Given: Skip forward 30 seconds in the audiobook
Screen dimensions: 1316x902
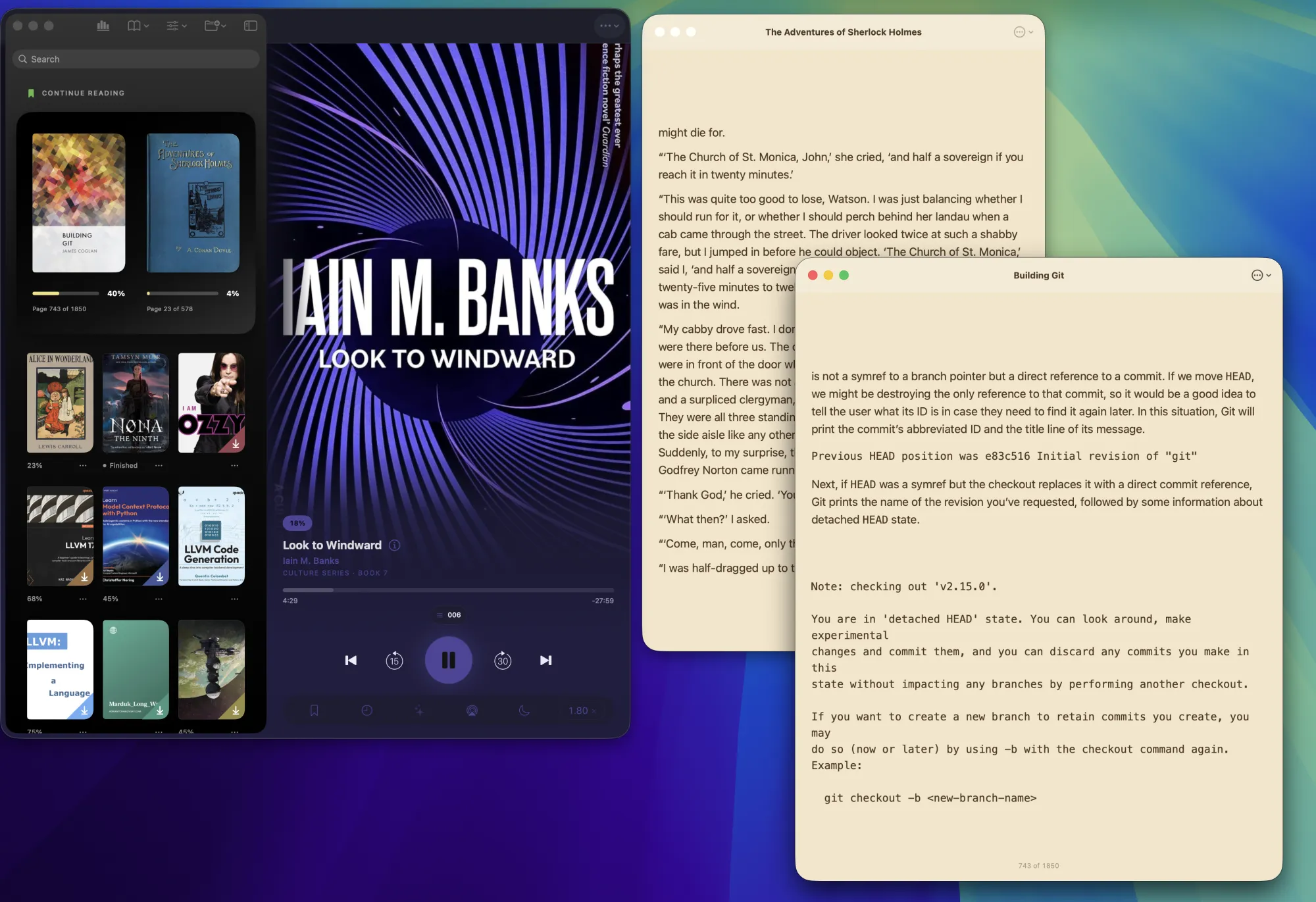Looking at the screenshot, I should [x=503, y=661].
